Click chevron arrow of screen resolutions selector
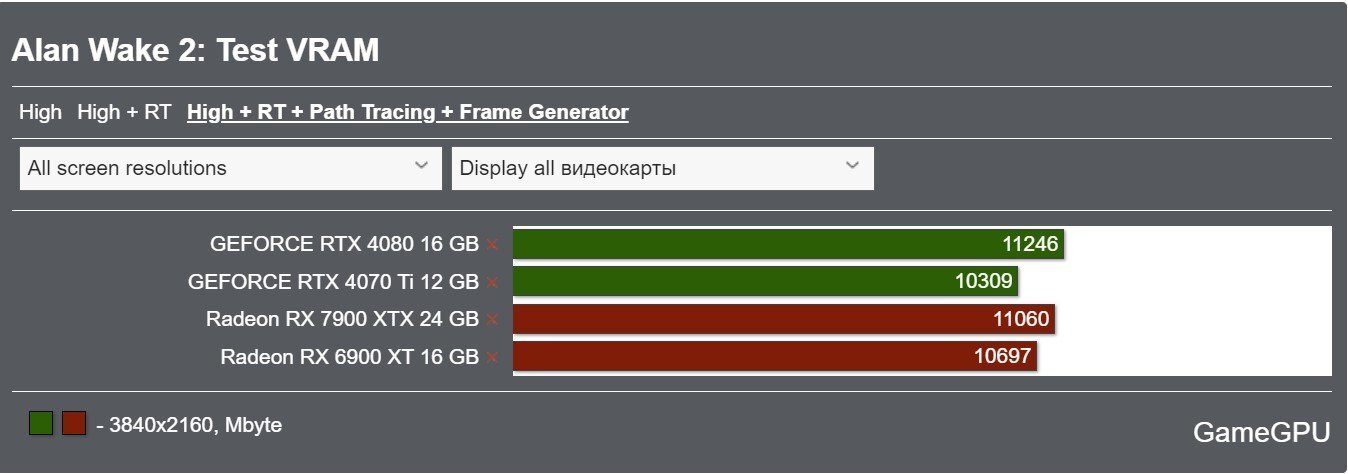 (421, 166)
